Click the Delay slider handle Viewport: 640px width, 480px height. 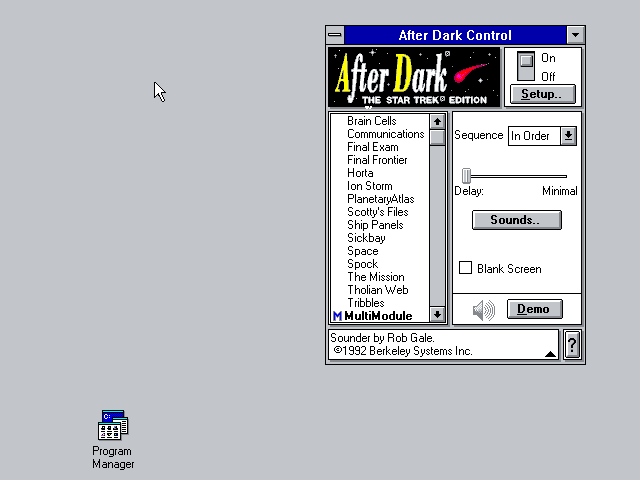coord(466,176)
